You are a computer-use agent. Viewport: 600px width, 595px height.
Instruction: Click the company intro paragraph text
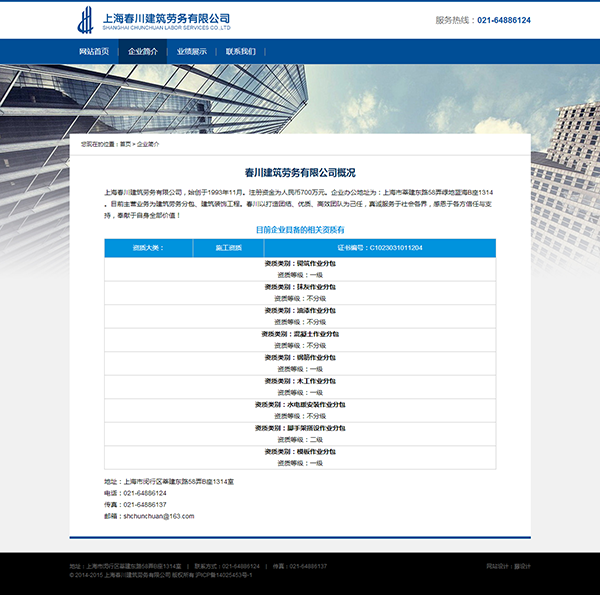(x=298, y=204)
